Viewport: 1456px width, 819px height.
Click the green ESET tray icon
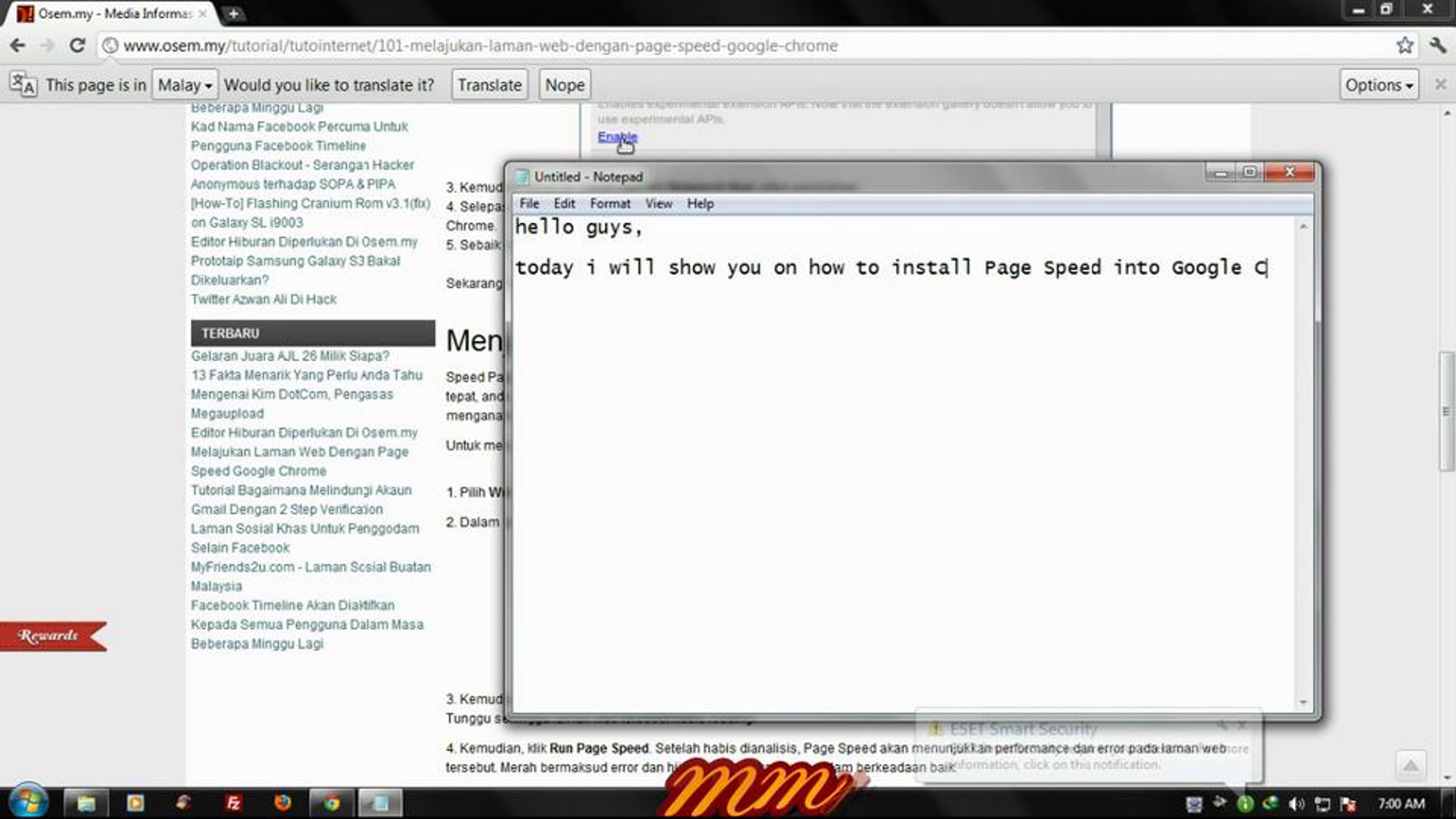[x=1245, y=804]
